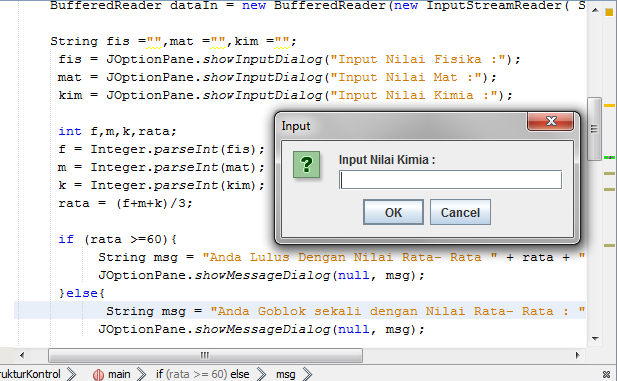
Task: Click the horizontal scrollbar right arrow
Action: (x=577, y=355)
